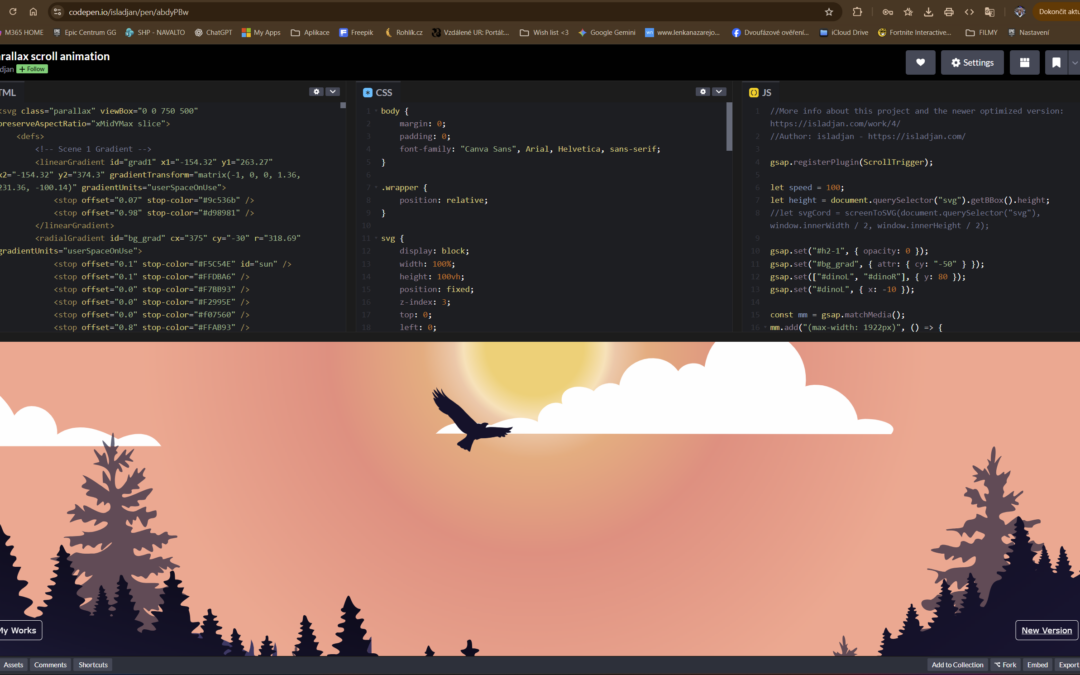The height and width of the screenshot is (675, 1080).
Task: Bookmark the page with the address bar star
Action: pyautogui.click(x=829, y=12)
